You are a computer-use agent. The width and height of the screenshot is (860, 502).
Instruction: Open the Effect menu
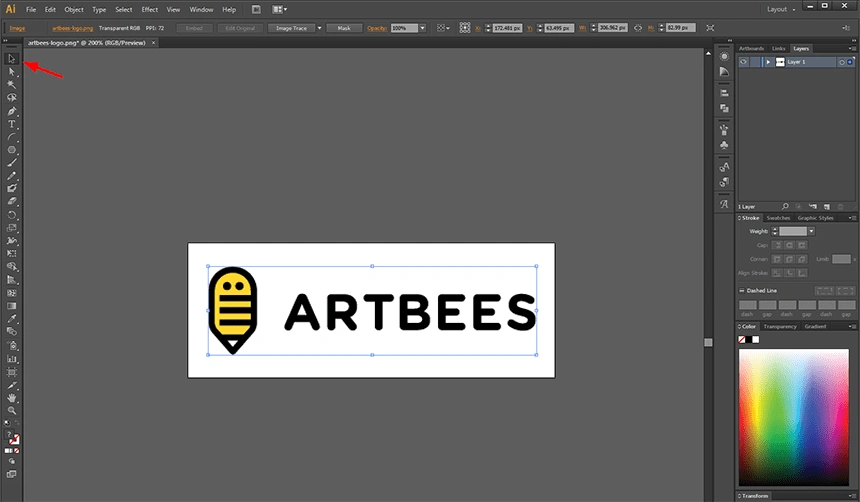(150, 9)
